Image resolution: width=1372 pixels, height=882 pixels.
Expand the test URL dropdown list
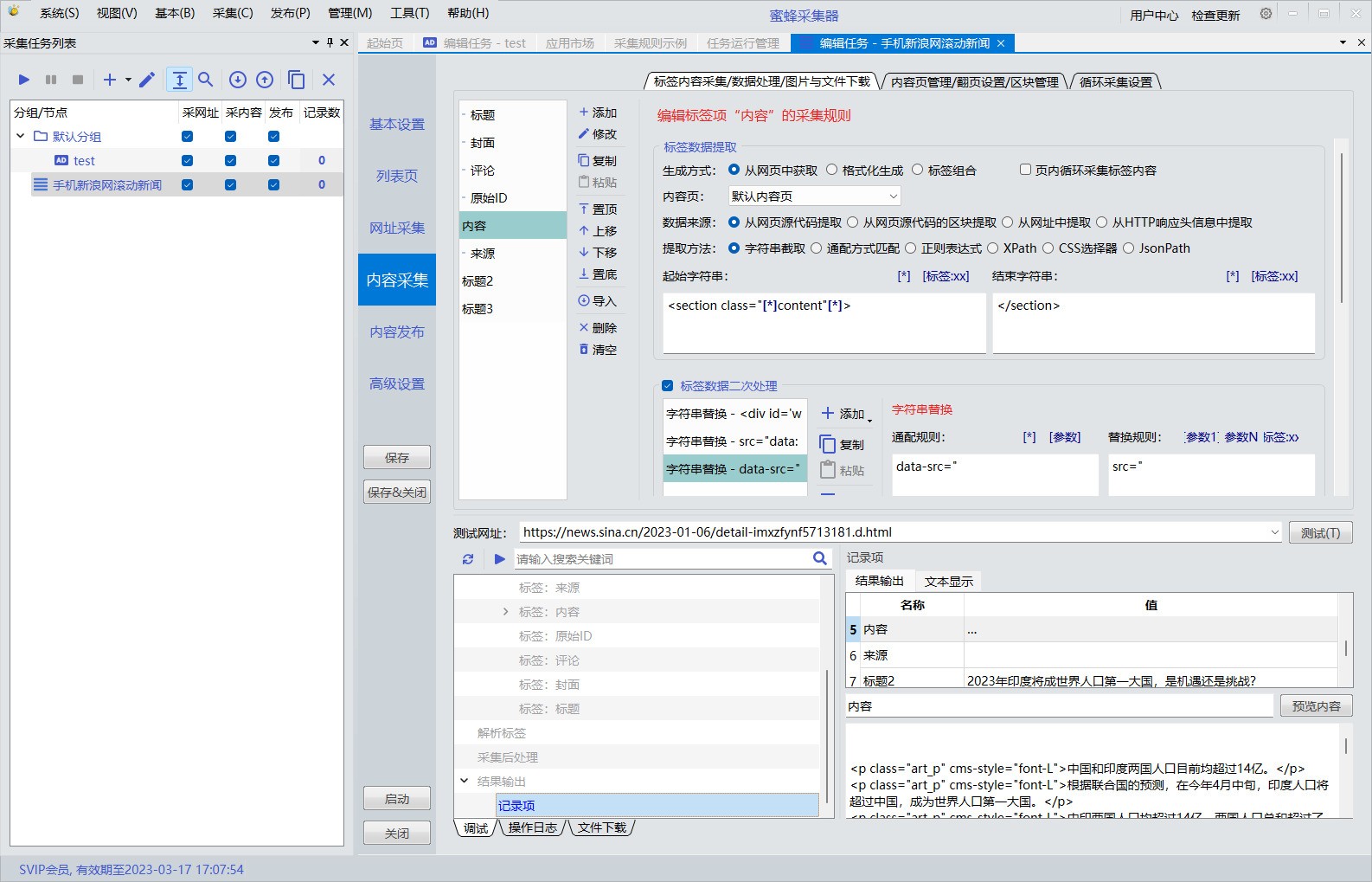pos(1274,532)
